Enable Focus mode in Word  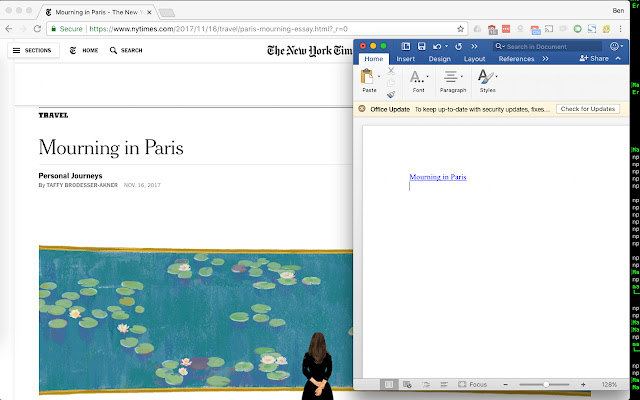pos(473,384)
